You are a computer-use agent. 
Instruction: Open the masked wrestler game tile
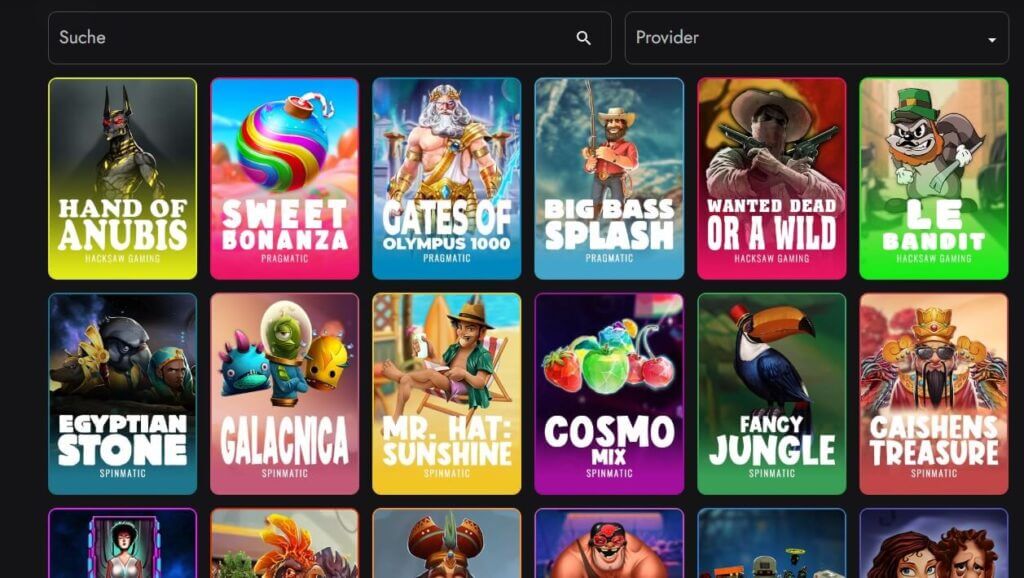(x=609, y=543)
